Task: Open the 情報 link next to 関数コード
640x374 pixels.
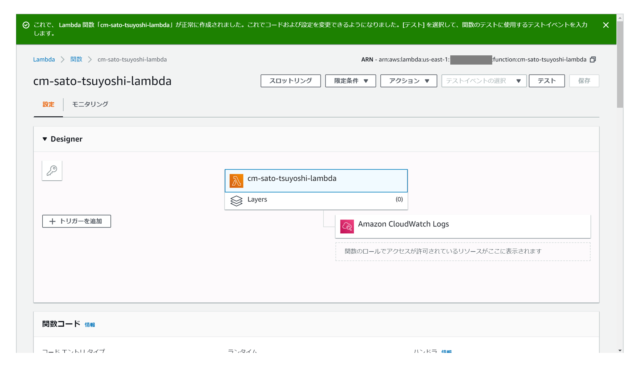Action: tap(90, 325)
